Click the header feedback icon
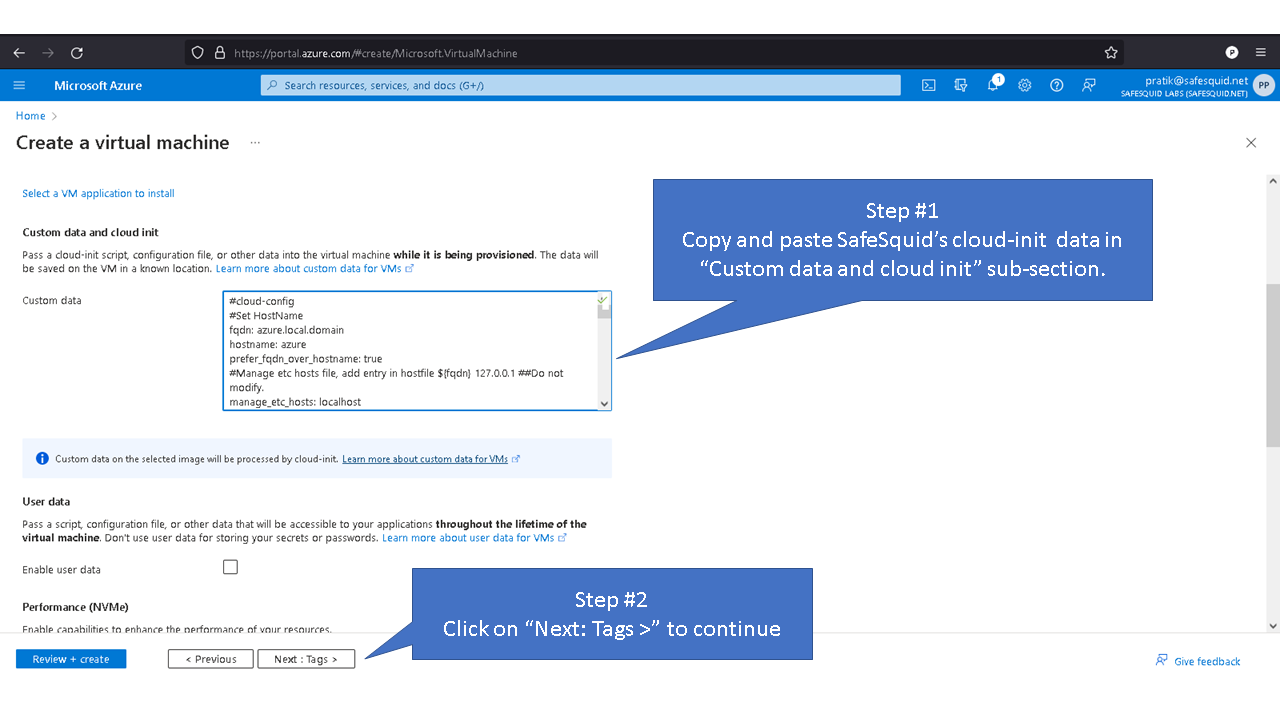The width and height of the screenshot is (1280, 720). click(x=1089, y=85)
